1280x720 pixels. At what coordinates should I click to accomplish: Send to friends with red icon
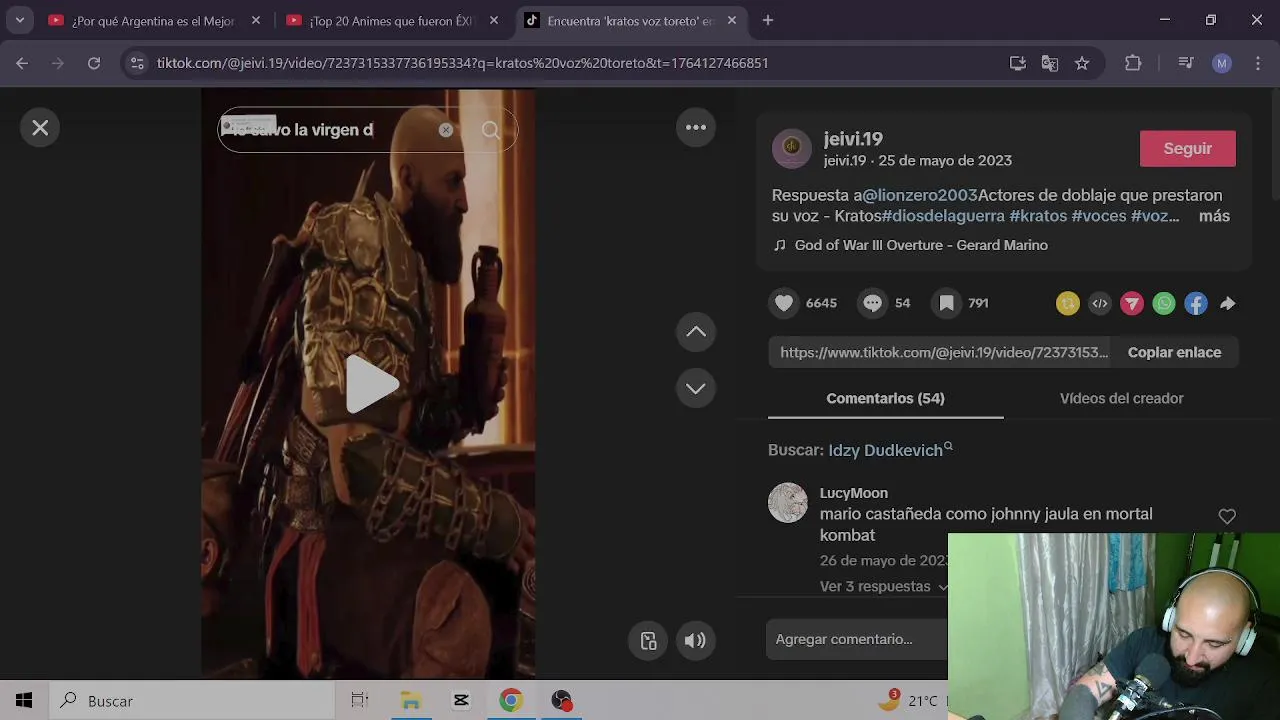pos(1132,304)
